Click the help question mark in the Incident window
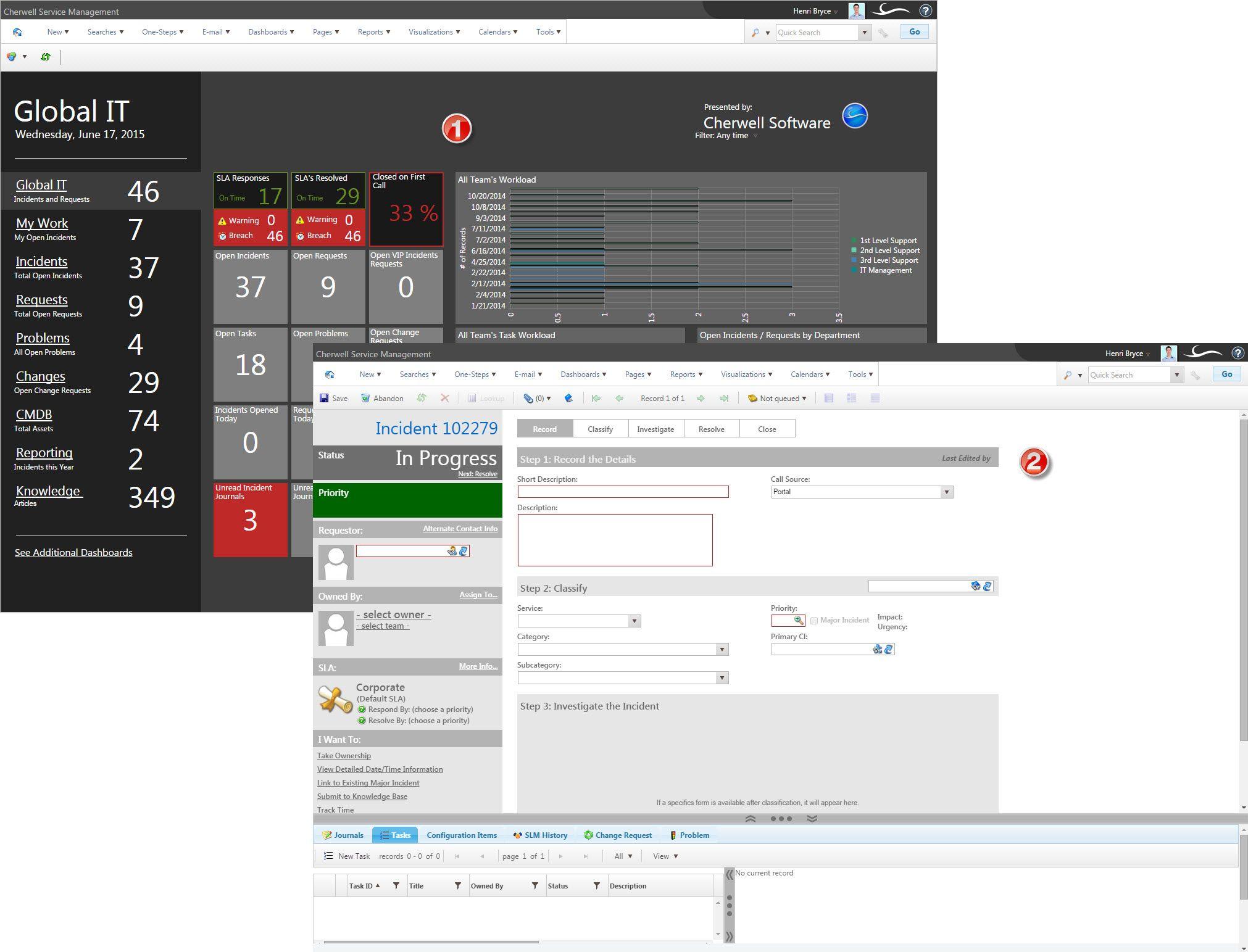1248x952 pixels. [1238, 353]
